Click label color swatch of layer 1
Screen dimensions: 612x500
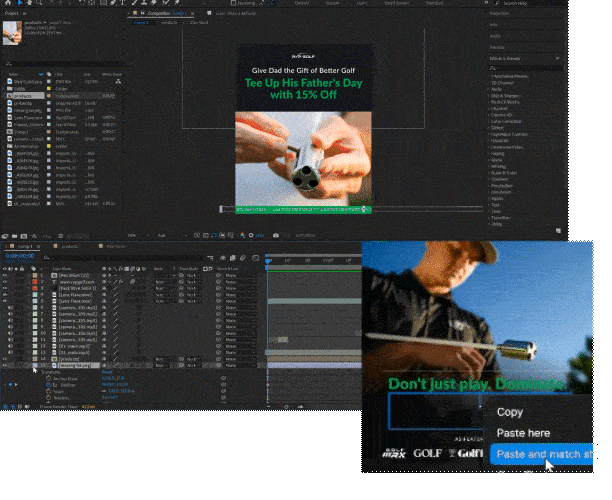click(x=32, y=276)
